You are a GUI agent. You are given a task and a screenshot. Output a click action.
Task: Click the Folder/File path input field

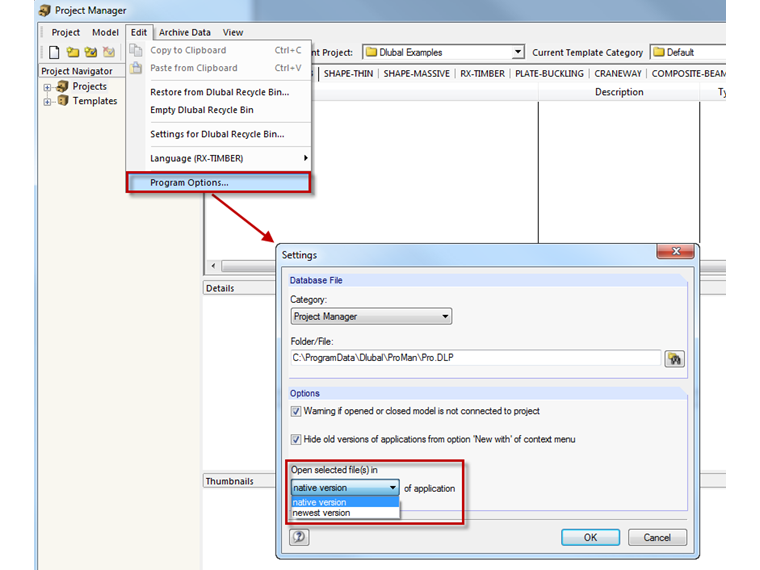click(x=475, y=358)
